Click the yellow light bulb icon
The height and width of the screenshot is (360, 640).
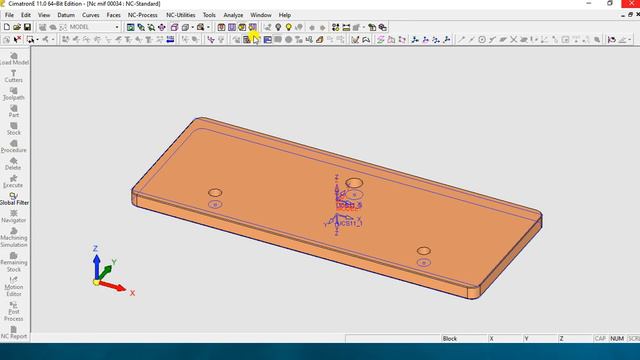coord(289,27)
